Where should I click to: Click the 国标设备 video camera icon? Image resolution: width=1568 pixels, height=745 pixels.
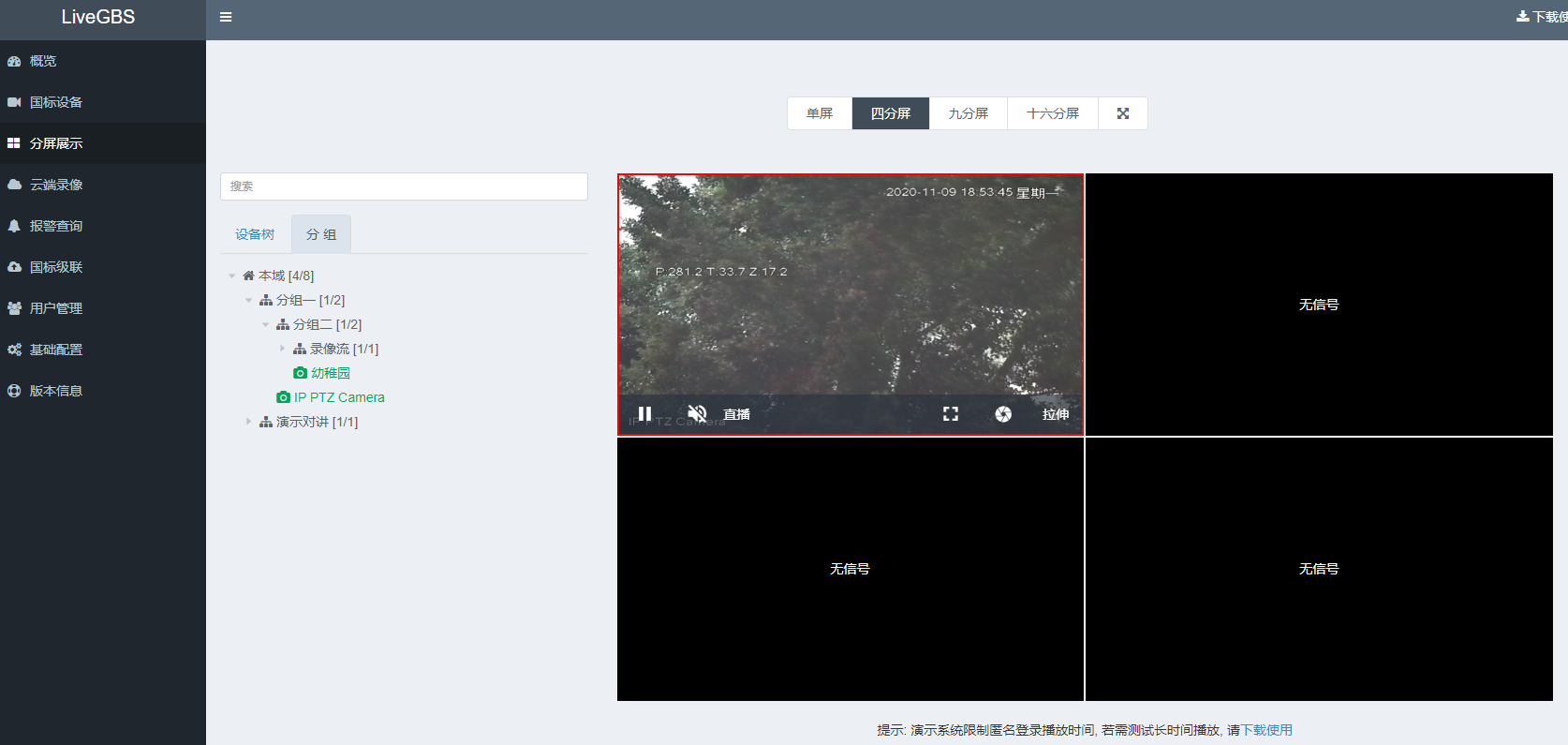pos(14,102)
